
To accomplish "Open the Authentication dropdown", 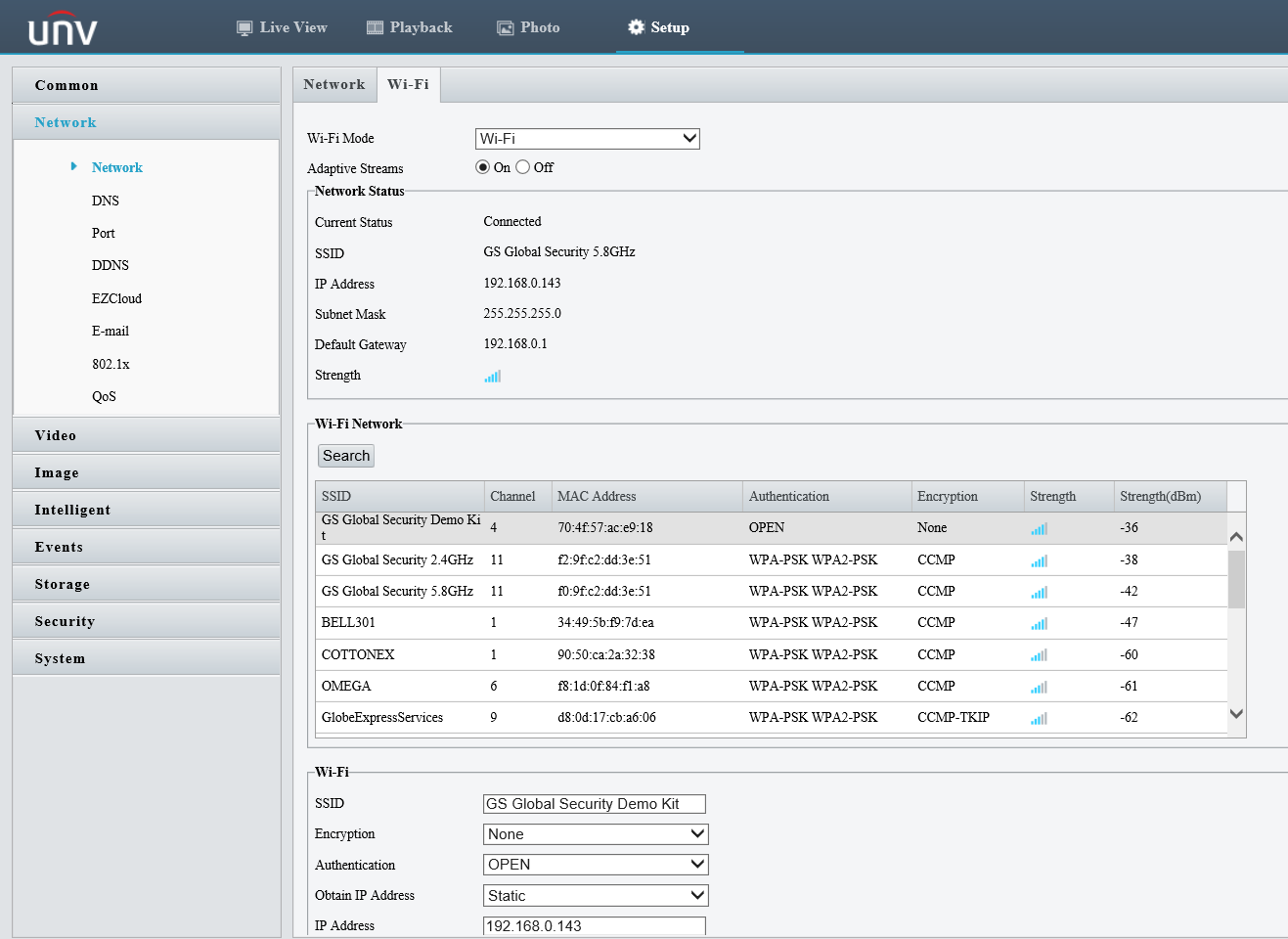I will (x=596, y=865).
